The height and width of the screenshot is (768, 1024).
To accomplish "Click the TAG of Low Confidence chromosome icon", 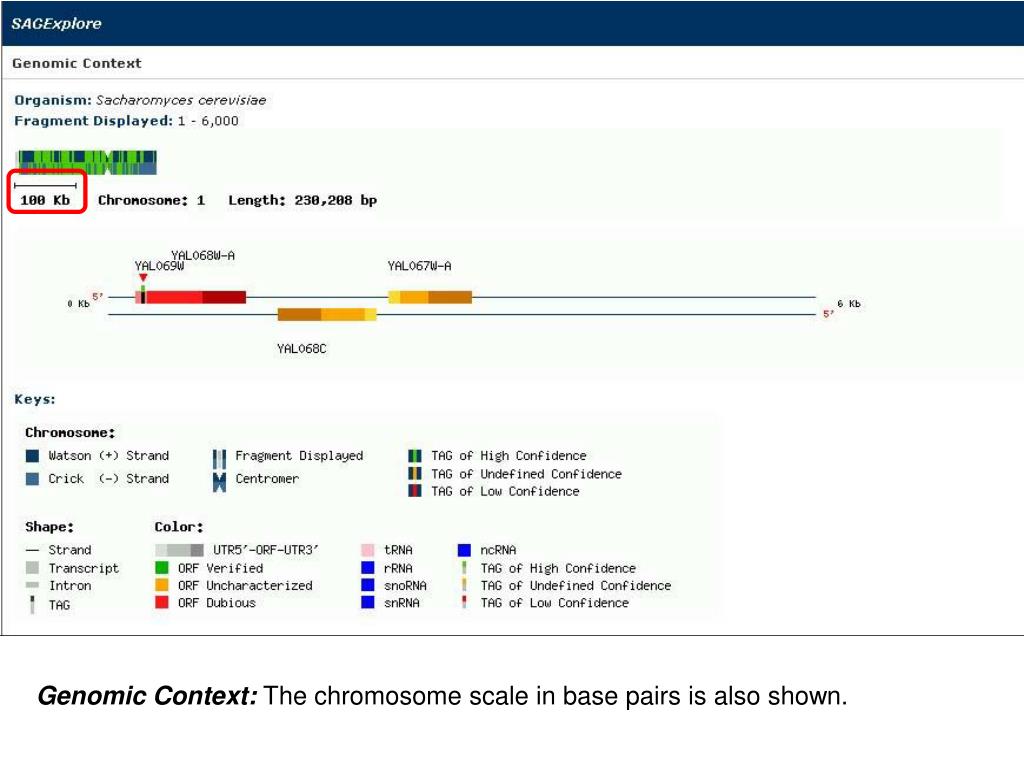I will click(x=415, y=490).
